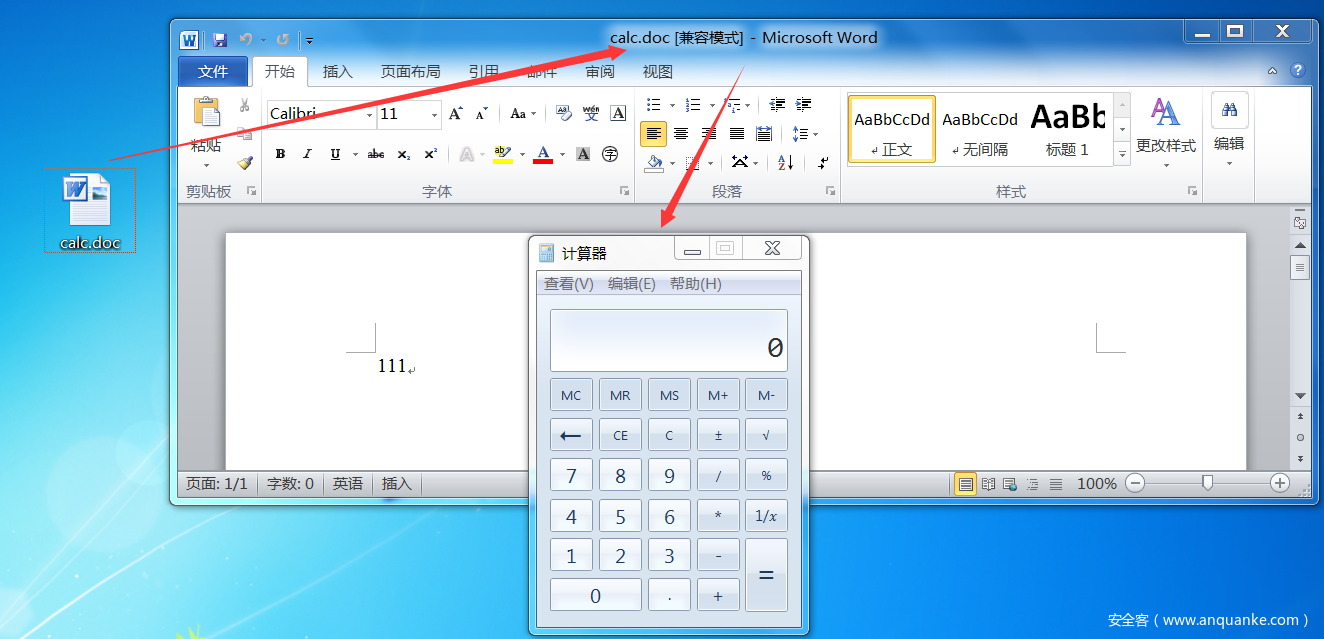Image resolution: width=1324 pixels, height=639 pixels.
Task: Click the yellow text highlight color button
Action: coord(503,154)
